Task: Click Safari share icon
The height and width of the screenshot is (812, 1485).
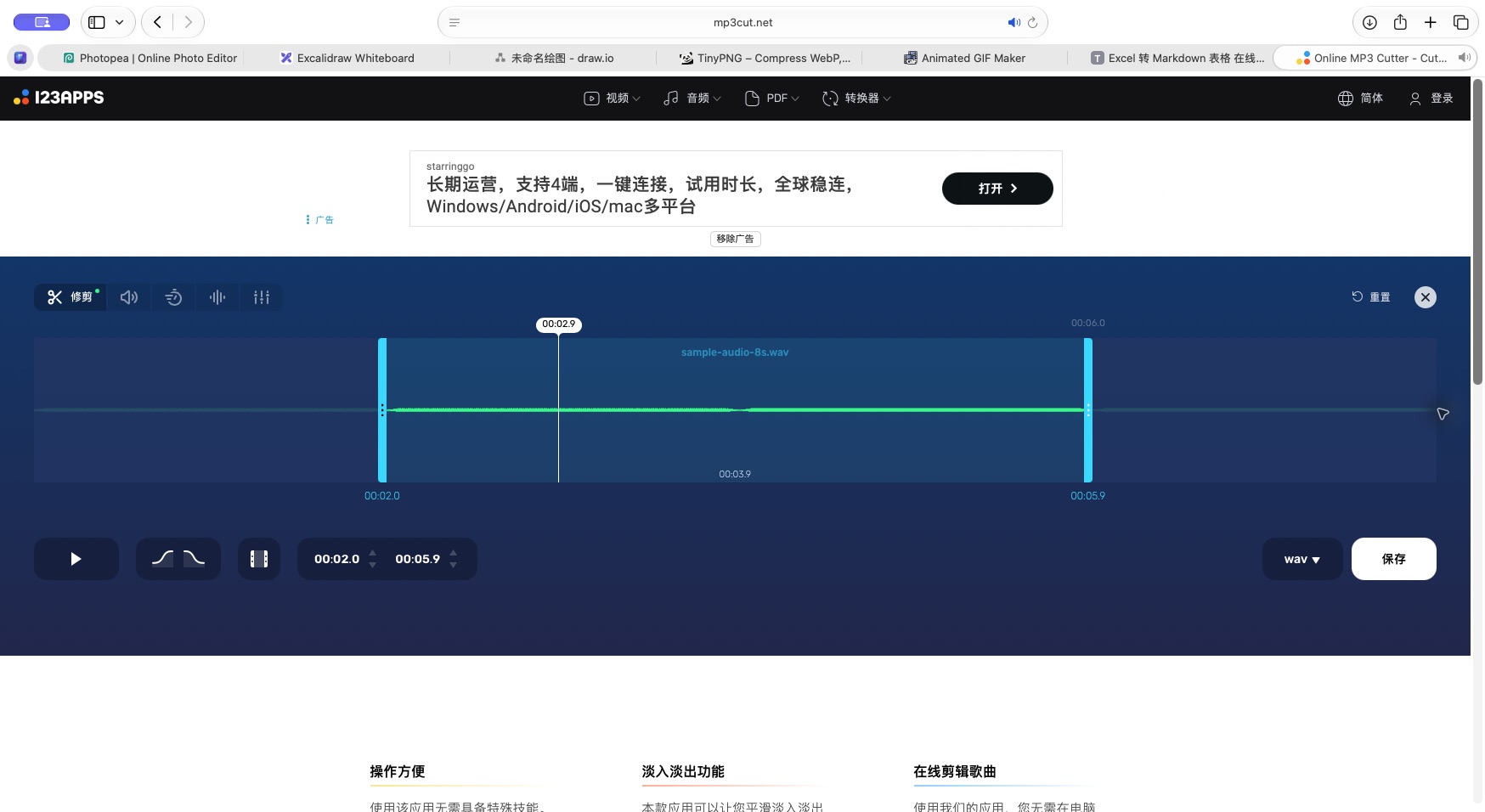Action: (1400, 23)
